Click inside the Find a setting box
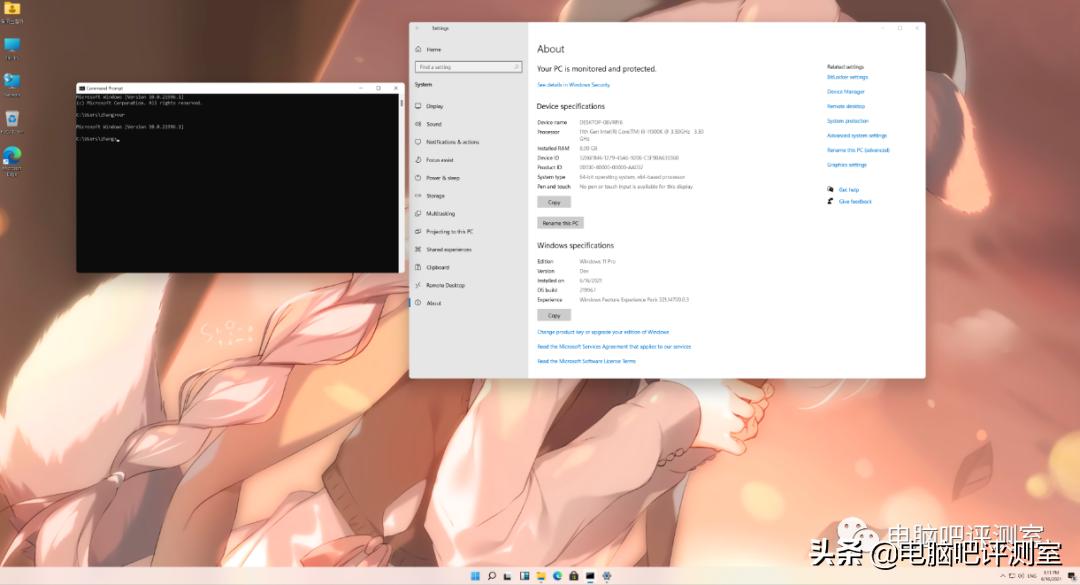This screenshot has height=585, width=1080. 468,66
